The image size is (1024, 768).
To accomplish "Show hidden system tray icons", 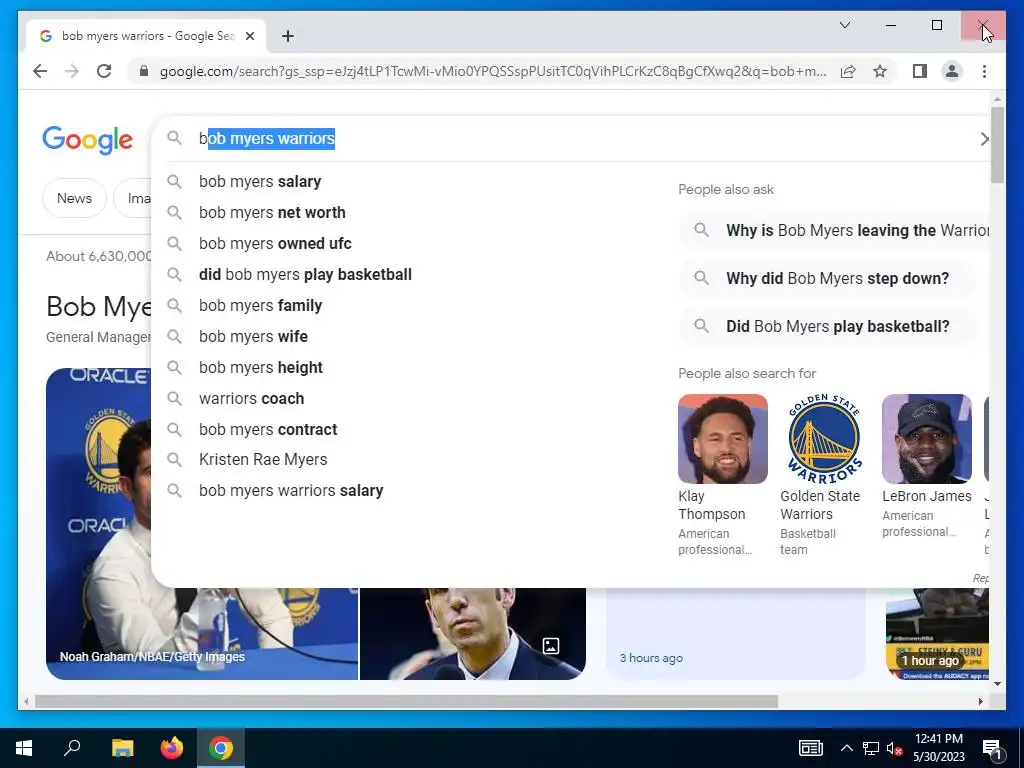I will point(846,748).
